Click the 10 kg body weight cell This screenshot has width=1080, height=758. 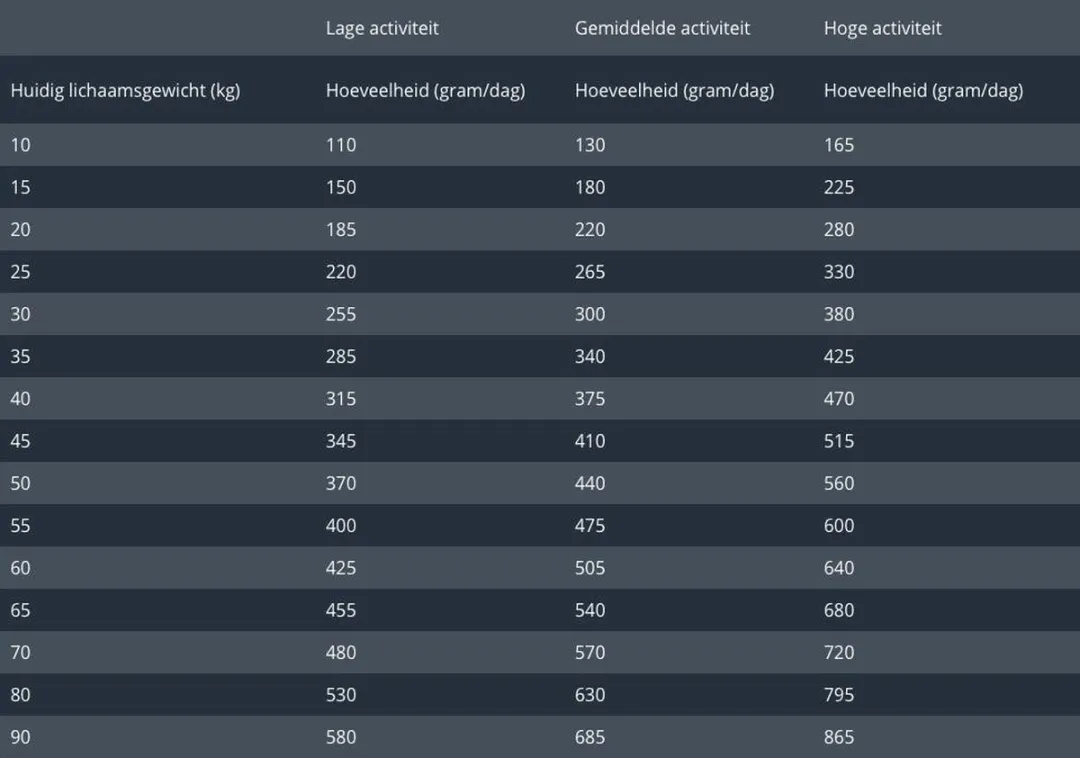(x=21, y=145)
